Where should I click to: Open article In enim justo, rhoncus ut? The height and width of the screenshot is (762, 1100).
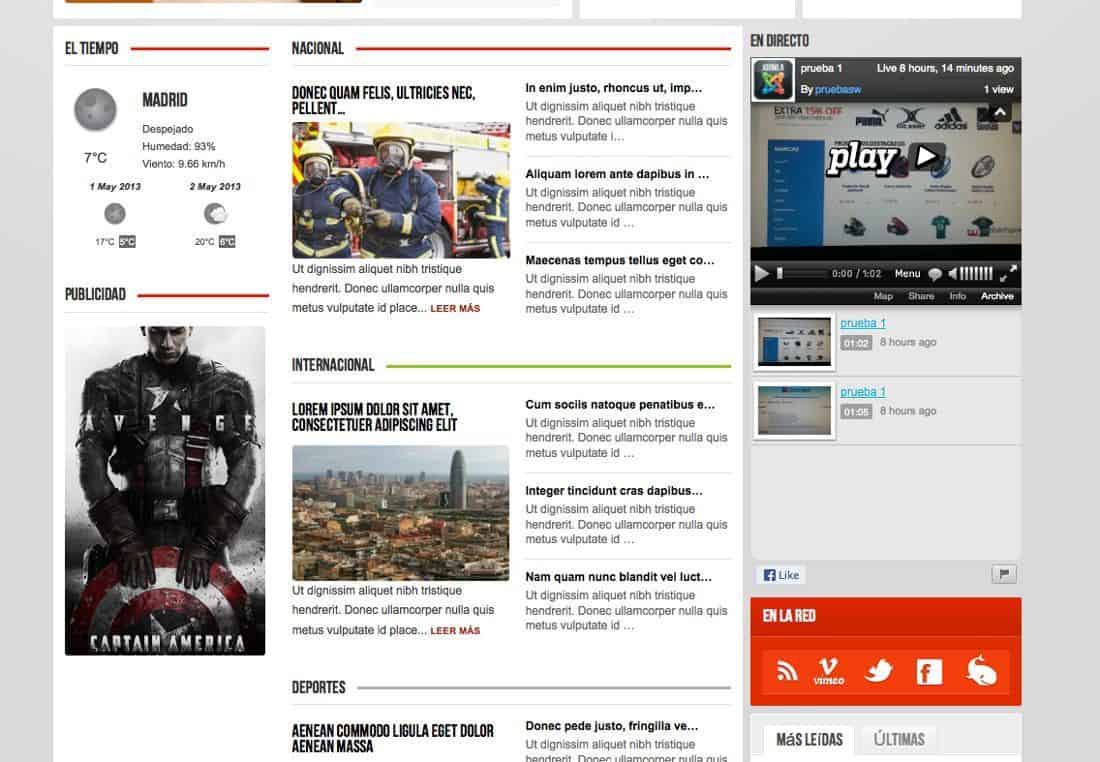tap(613, 88)
